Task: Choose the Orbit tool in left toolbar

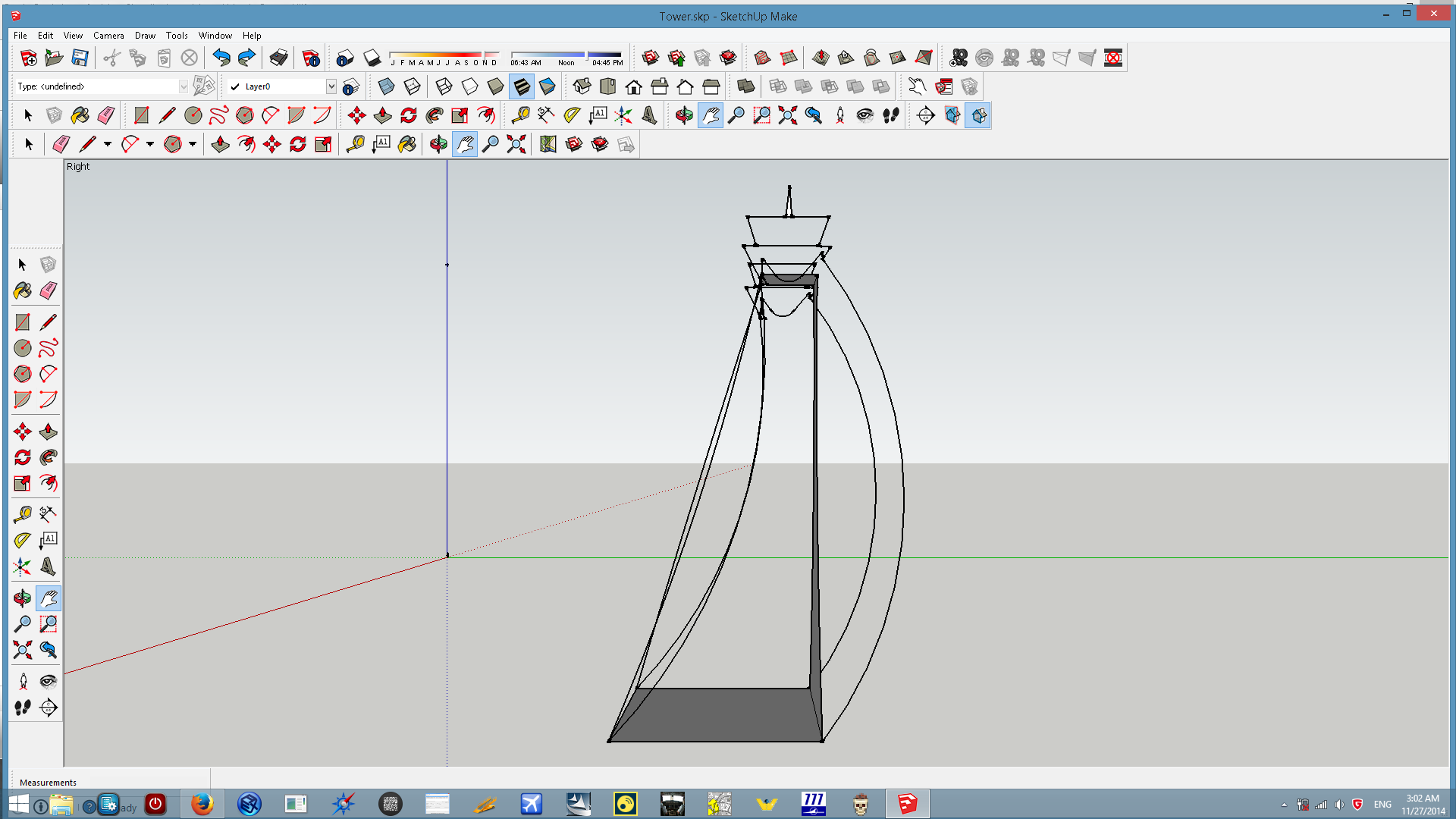Action: [x=22, y=598]
